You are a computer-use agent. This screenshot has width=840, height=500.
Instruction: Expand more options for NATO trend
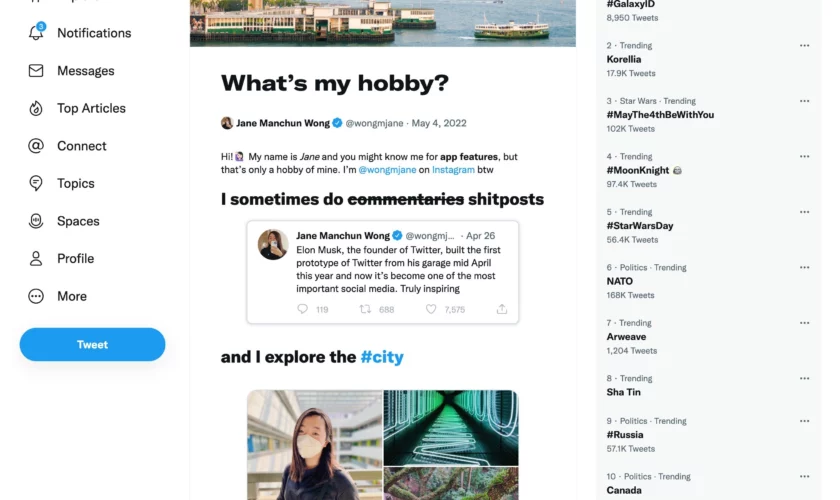(x=804, y=268)
